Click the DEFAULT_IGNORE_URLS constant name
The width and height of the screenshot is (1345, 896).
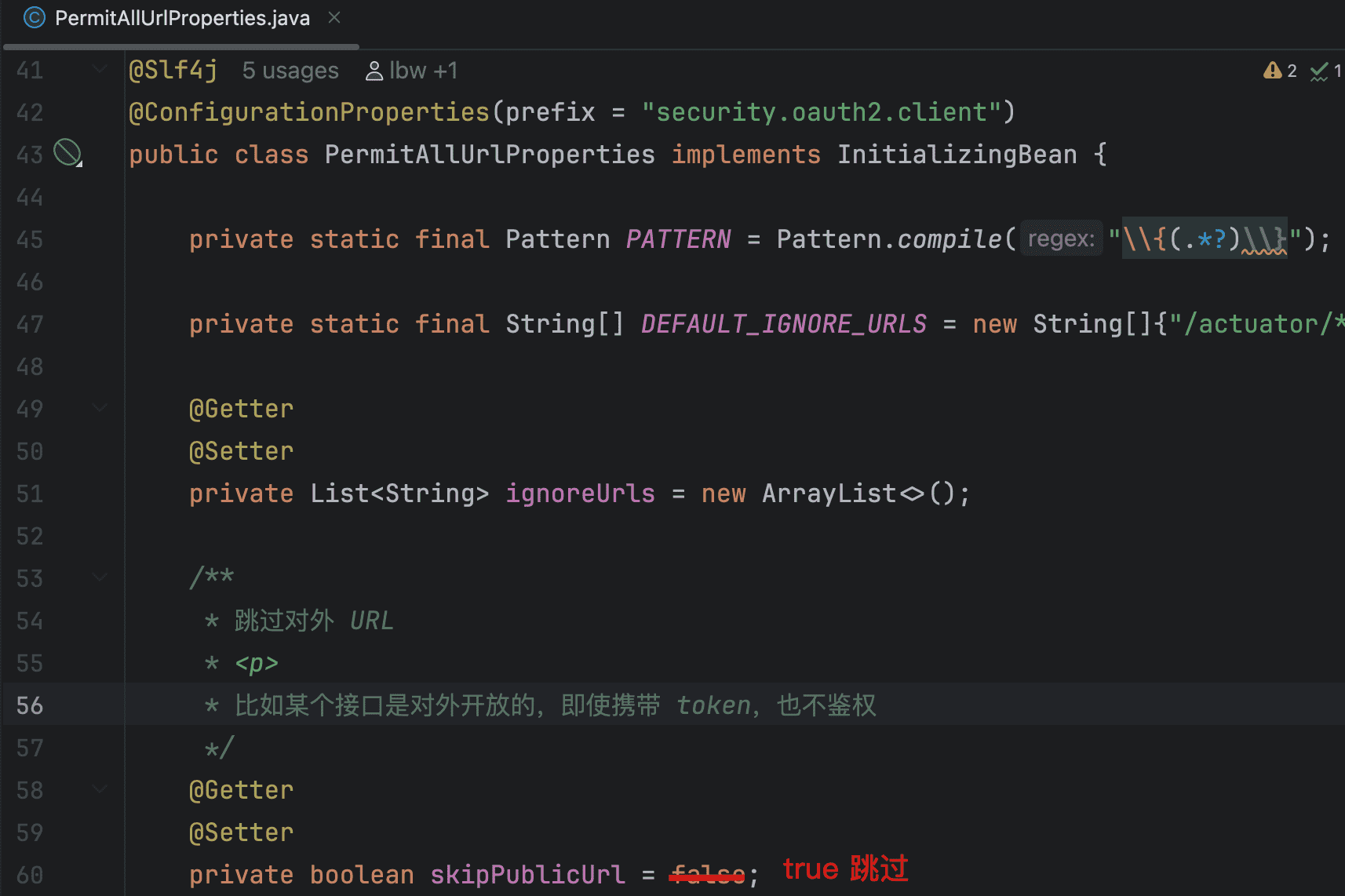783,323
